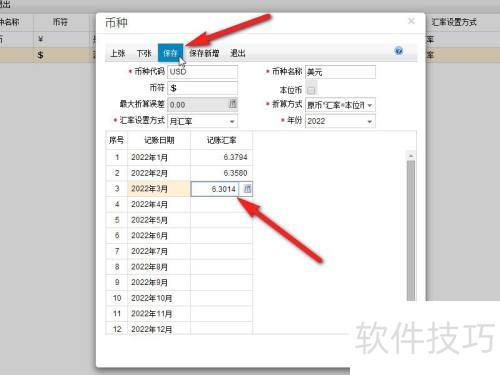This screenshot has width=500, height=375.
Task: Edit the 6.3014 rate input for March
Action: [x=215, y=189]
